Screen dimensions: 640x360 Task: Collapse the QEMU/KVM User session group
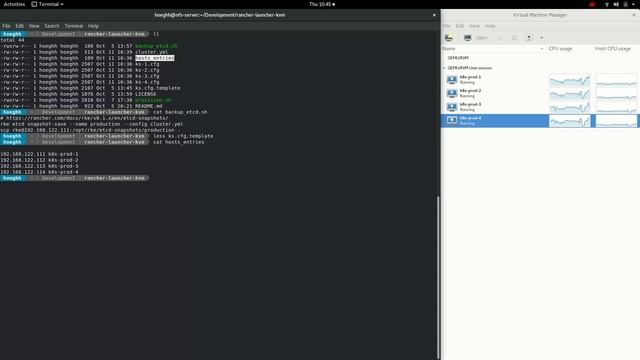coord(444,68)
